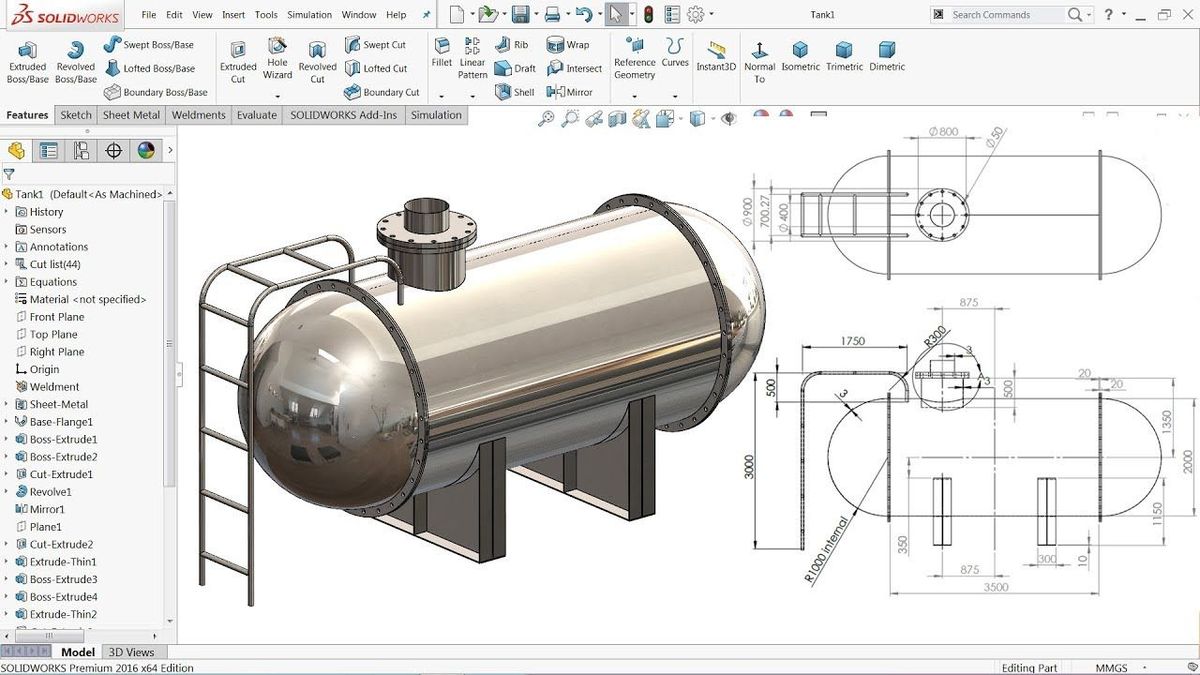Open the Curves tools
1200x675 pixels.
675,52
